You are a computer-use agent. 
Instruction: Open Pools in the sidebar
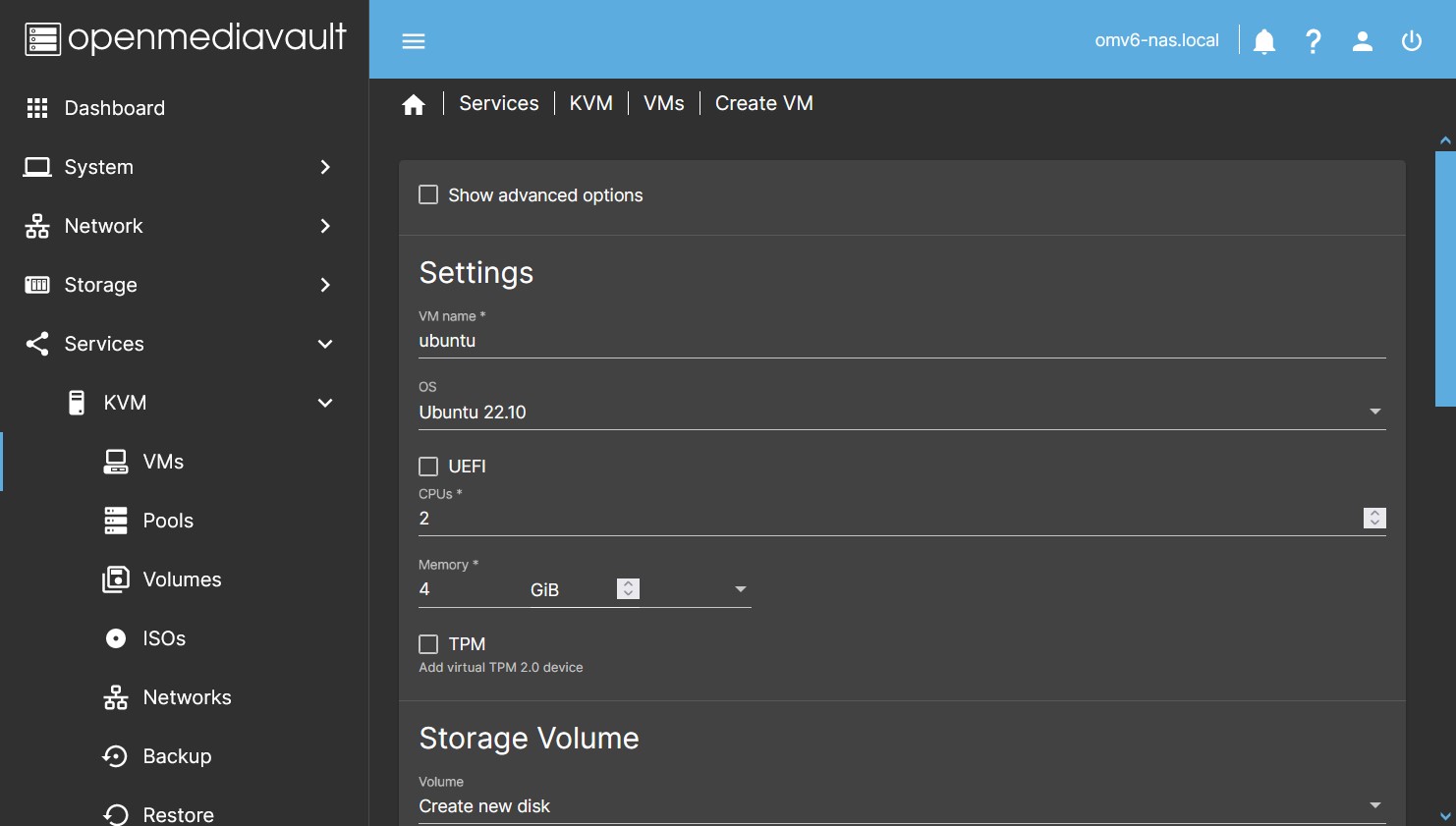(x=168, y=521)
